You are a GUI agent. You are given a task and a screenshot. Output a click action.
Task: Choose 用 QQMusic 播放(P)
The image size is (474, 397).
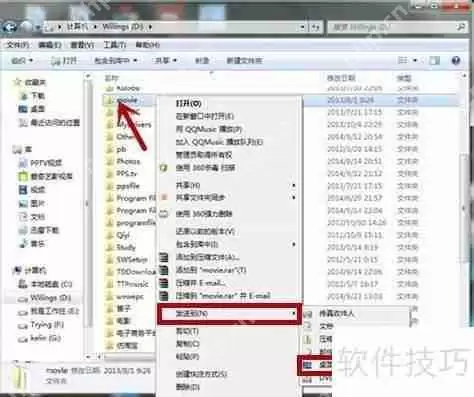pyautogui.click(x=209, y=129)
